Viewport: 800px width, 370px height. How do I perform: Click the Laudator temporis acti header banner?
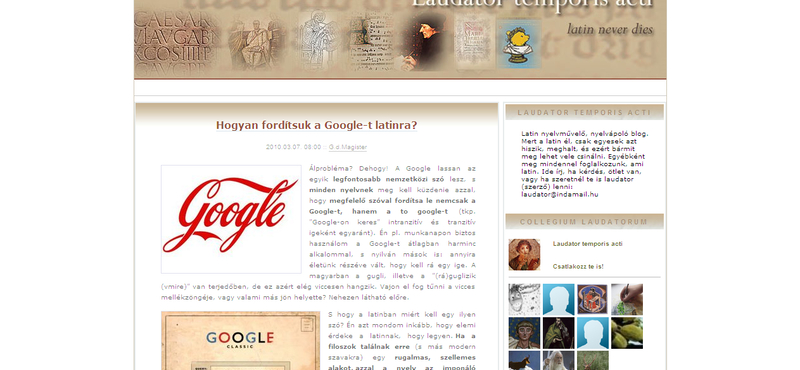(400, 39)
